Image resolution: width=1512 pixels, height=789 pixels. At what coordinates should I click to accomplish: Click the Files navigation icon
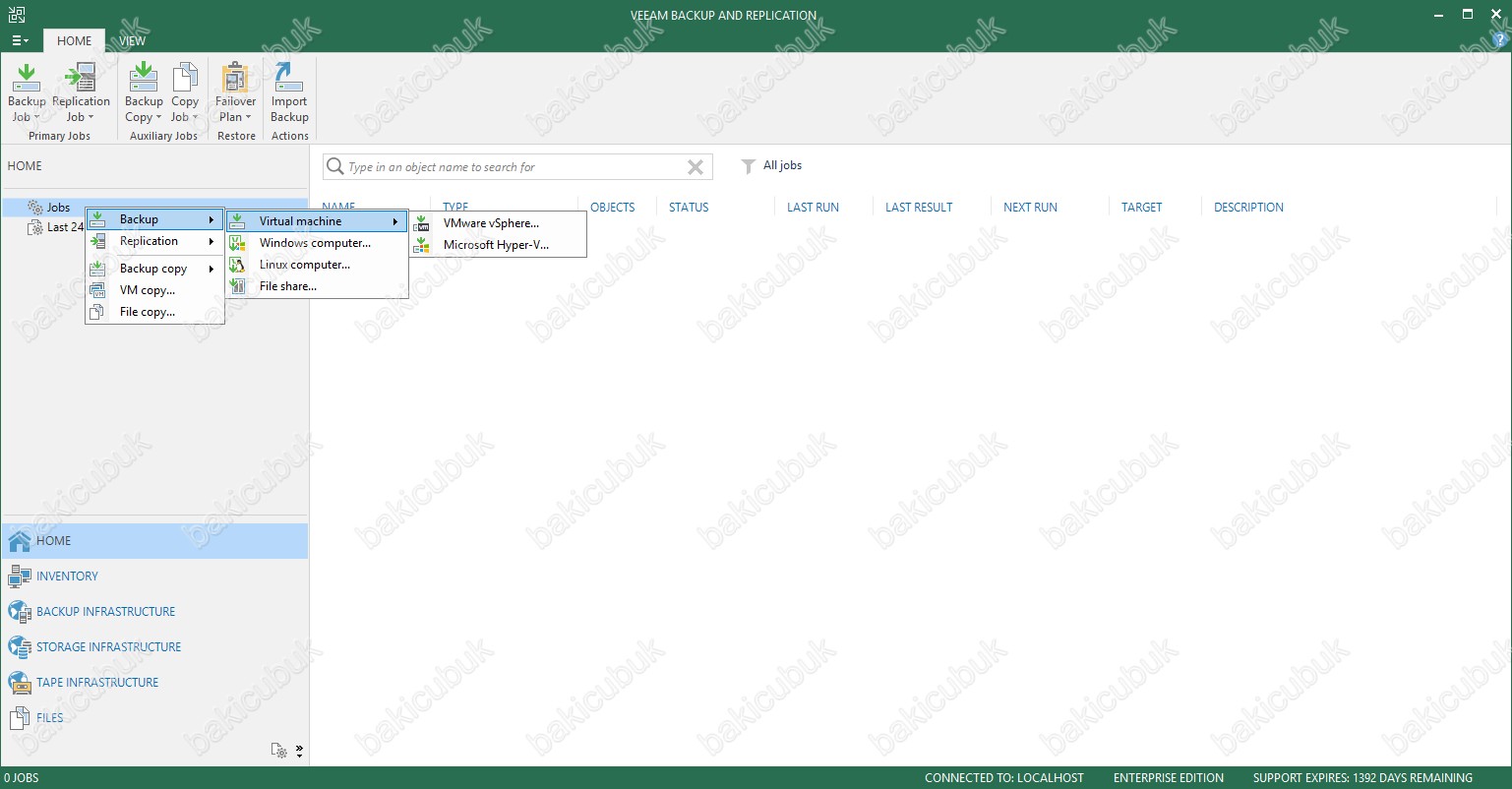point(20,718)
